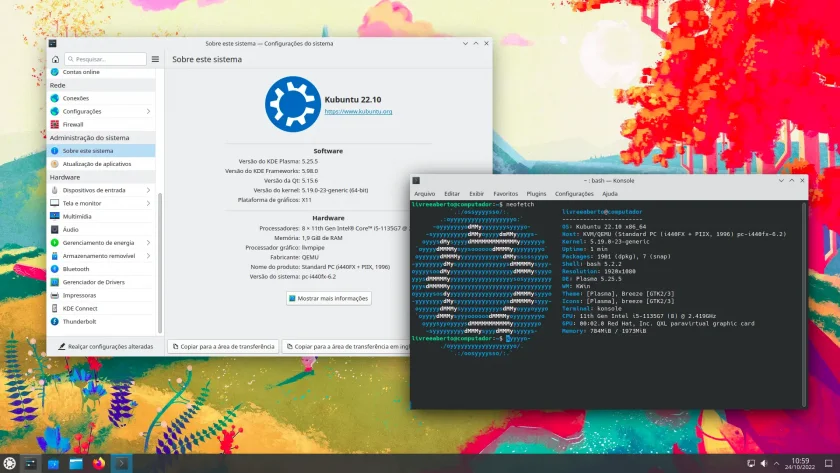Image resolution: width=840 pixels, height=473 pixels.
Task: Open the application launcher on the taskbar
Action: tap(9, 463)
